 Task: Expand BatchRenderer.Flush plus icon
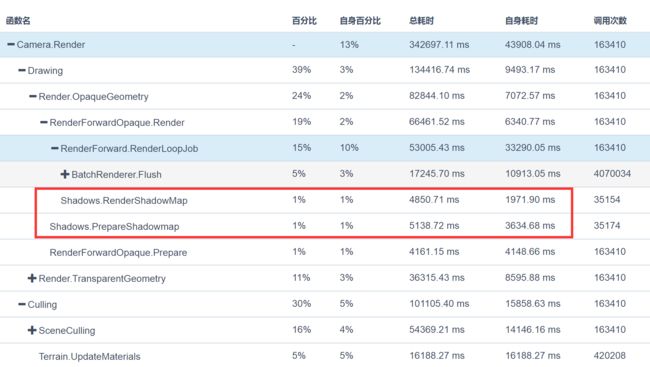65,174
